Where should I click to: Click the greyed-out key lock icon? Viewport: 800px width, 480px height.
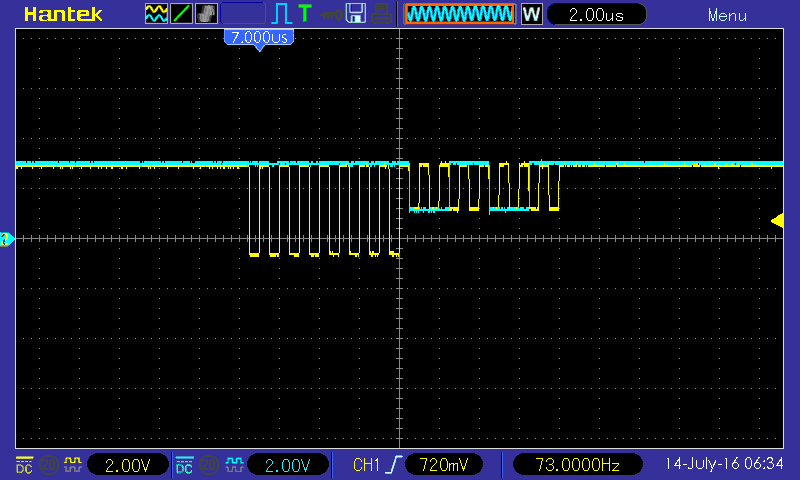point(331,15)
